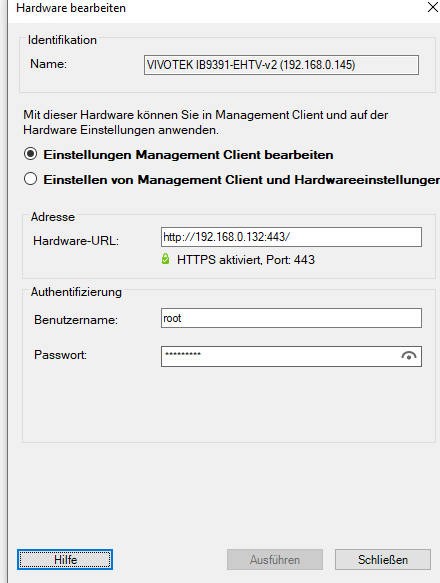Click the greyed Ausführen button
Viewport: 440px width, 583px height.
click(x=275, y=560)
